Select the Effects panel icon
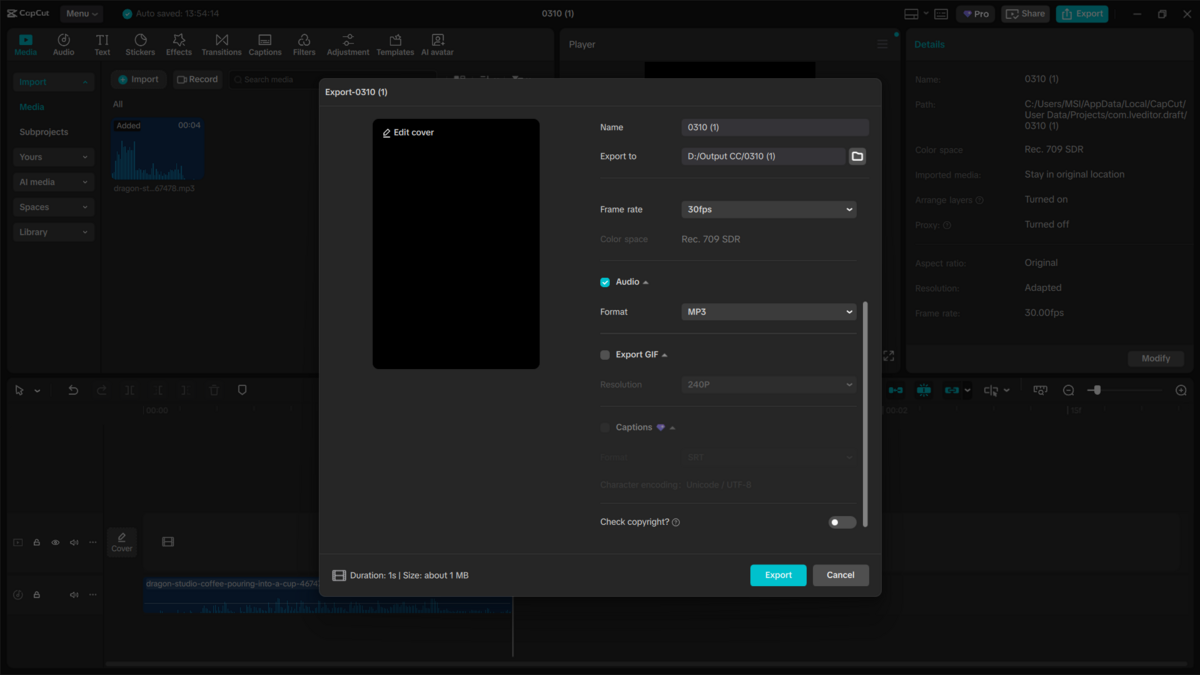The height and width of the screenshot is (675, 1200). (178, 43)
